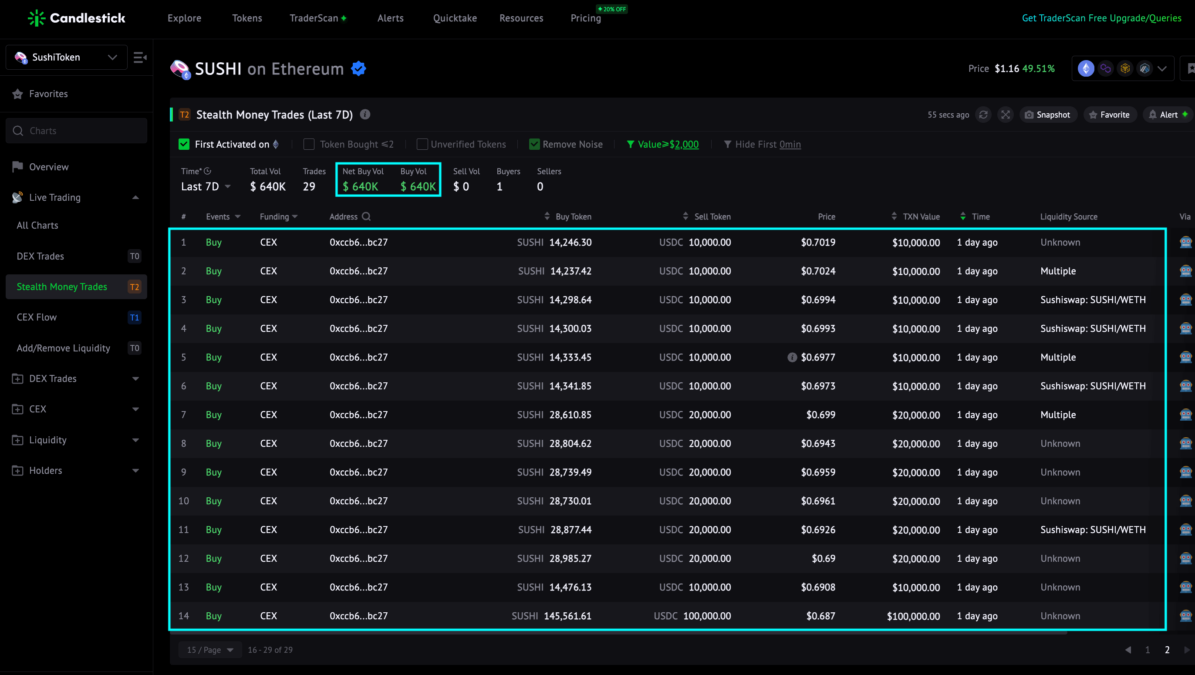Viewport: 1195px width, 675px height.
Task: Click the Charts search field
Action: (76, 131)
